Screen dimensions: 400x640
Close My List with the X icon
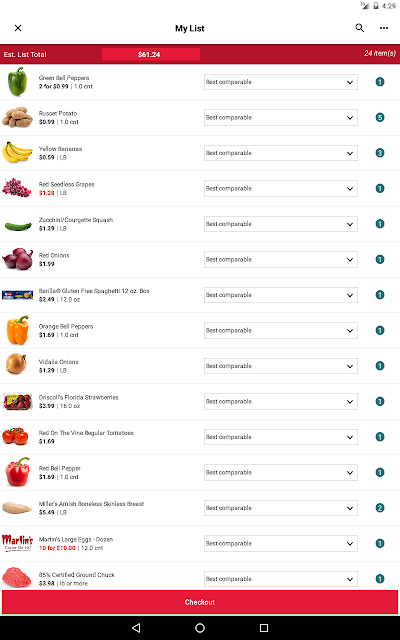(18, 28)
